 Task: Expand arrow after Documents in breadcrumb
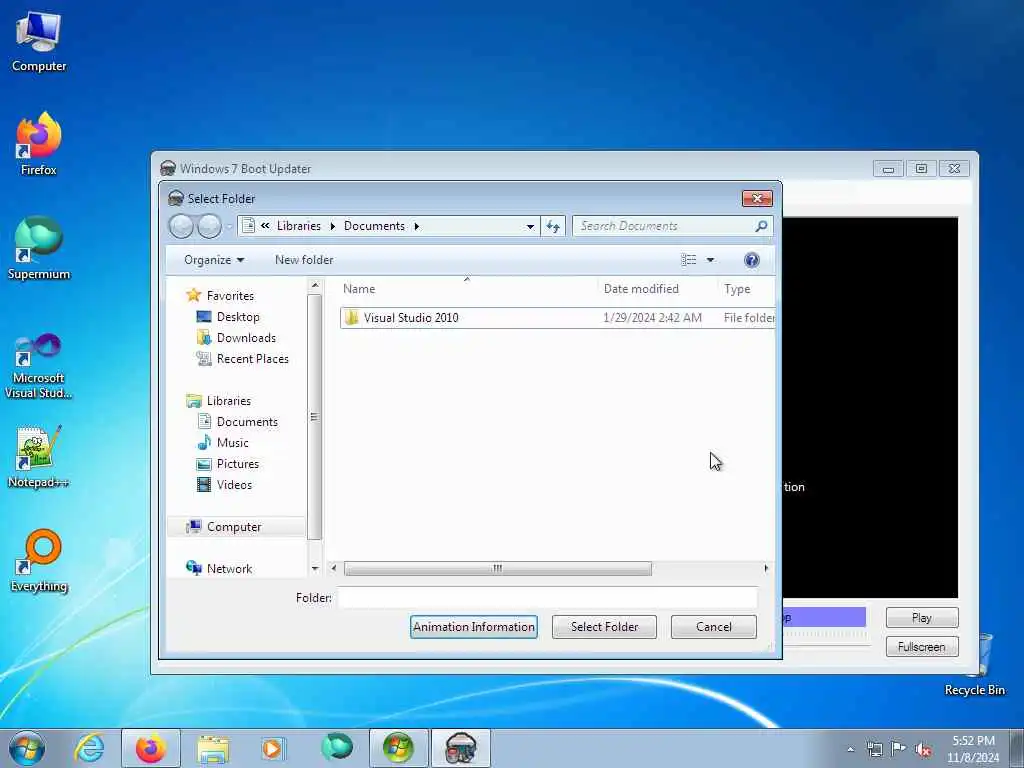click(x=417, y=226)
